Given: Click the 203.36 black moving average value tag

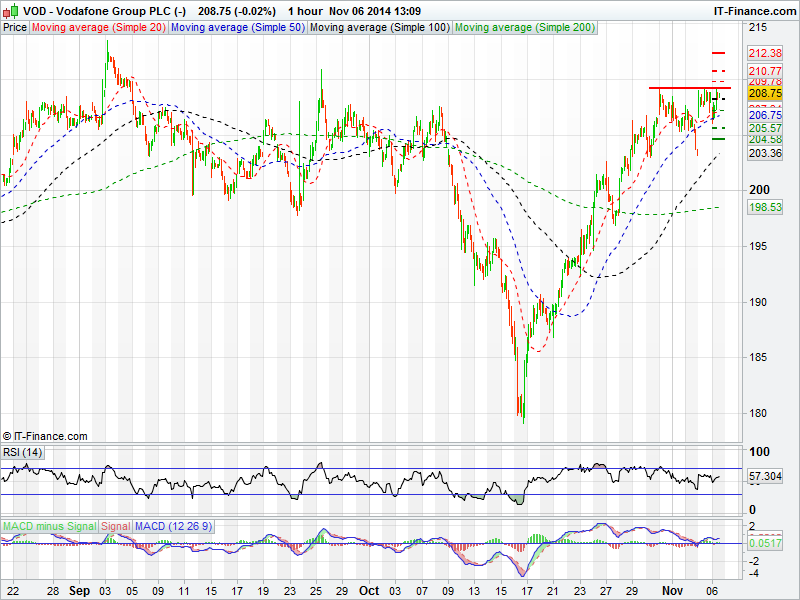Looking at the screenshot, I should 764,153.
